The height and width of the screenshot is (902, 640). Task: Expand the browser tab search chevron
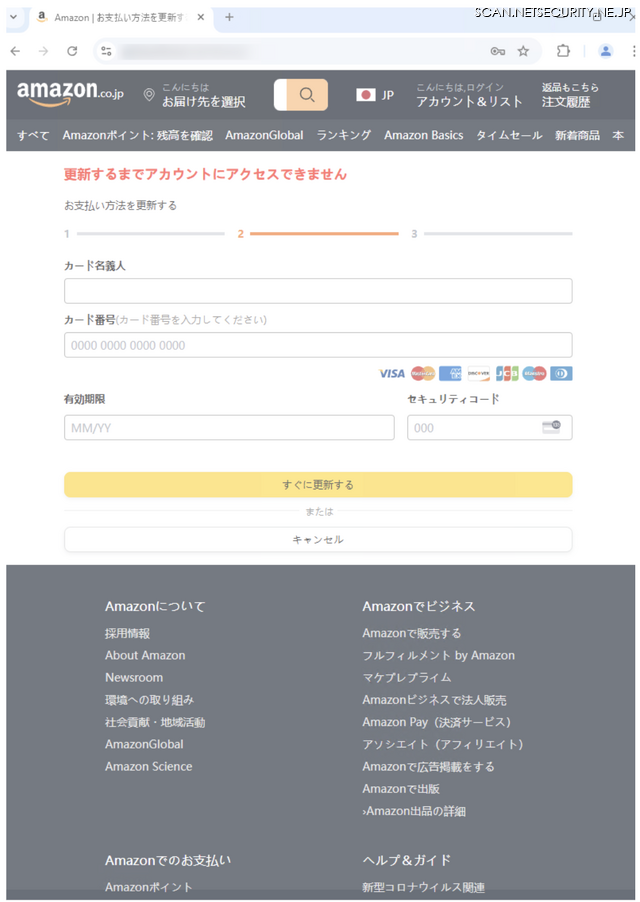click(14, 17)
